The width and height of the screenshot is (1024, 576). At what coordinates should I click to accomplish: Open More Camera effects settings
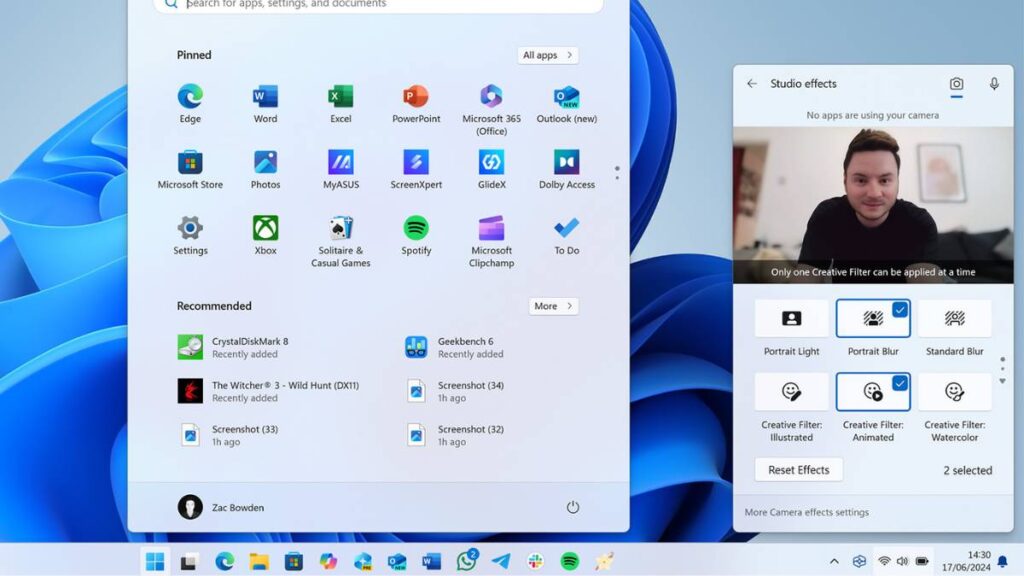(x=806, y=512)
